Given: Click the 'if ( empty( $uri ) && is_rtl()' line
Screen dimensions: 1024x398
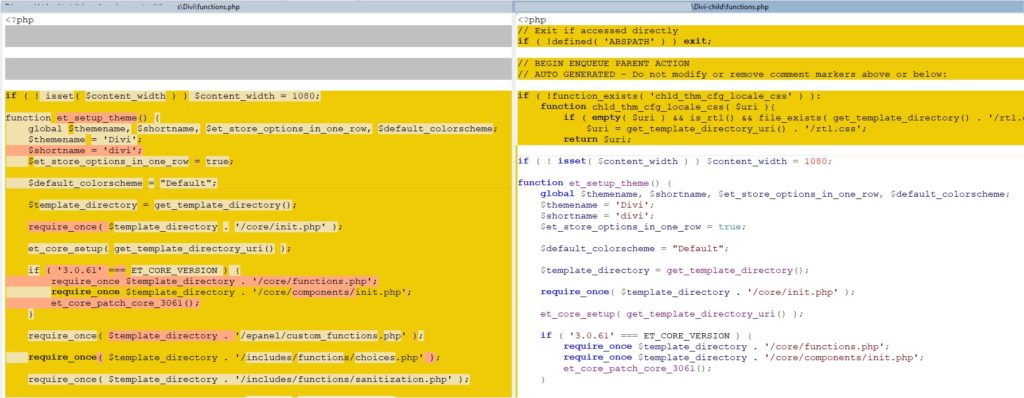Looking at the screenshot, I should coord(793,118).
